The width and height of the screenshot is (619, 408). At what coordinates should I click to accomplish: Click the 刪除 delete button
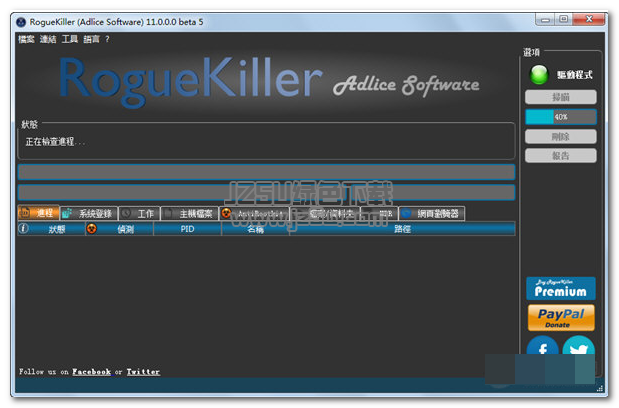pyautogui.click(x=561, y=137)
